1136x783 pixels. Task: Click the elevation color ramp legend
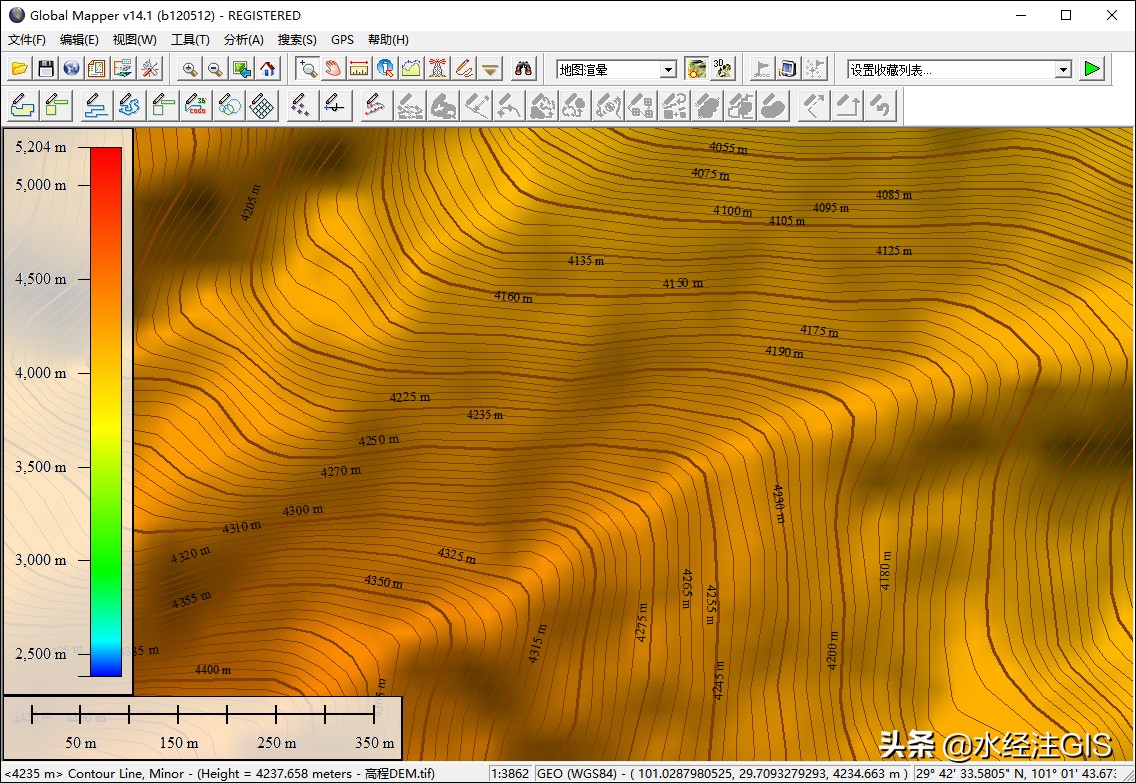click(106, 411)
